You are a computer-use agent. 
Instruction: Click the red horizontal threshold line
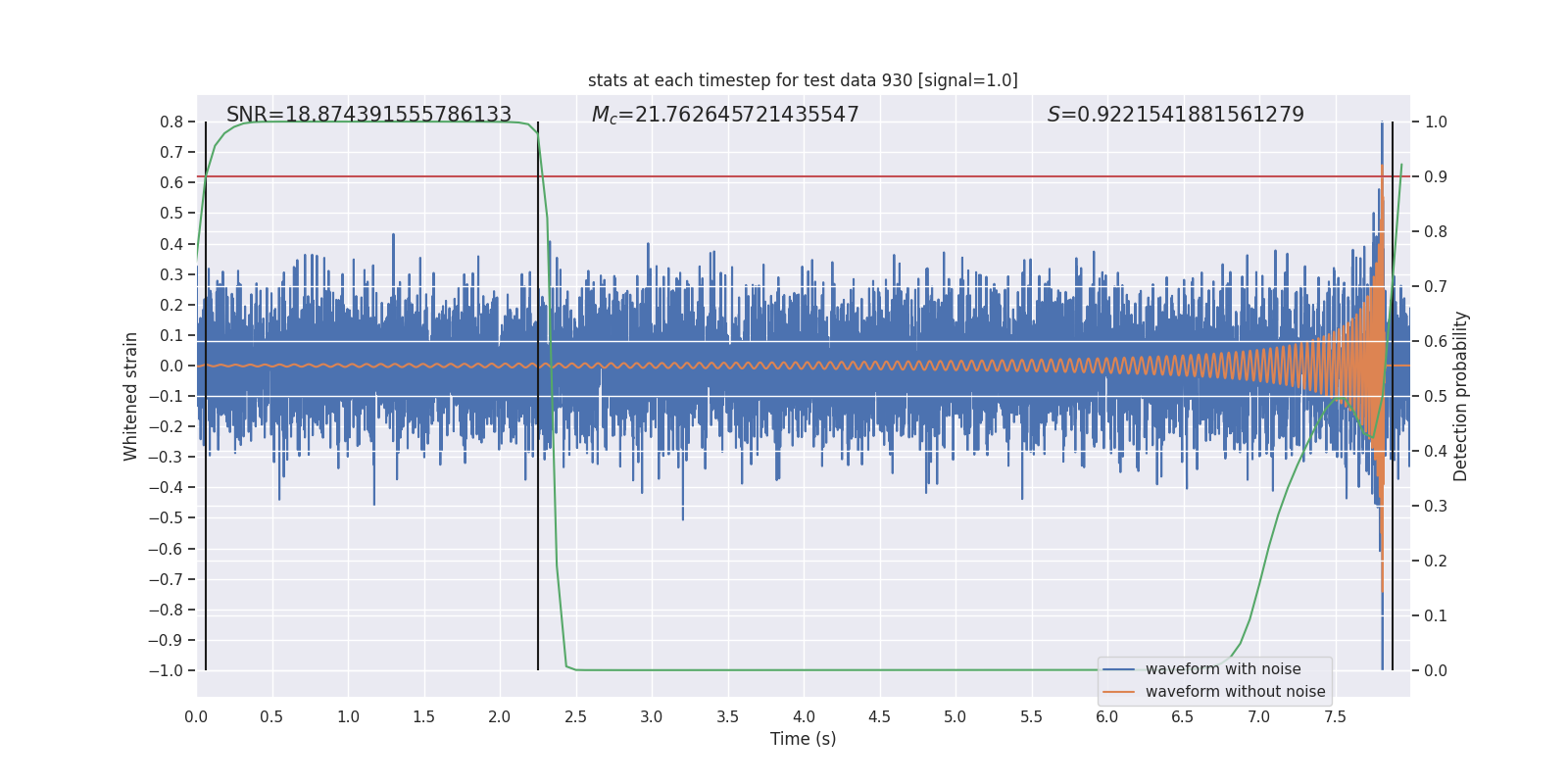coord(804,176)
